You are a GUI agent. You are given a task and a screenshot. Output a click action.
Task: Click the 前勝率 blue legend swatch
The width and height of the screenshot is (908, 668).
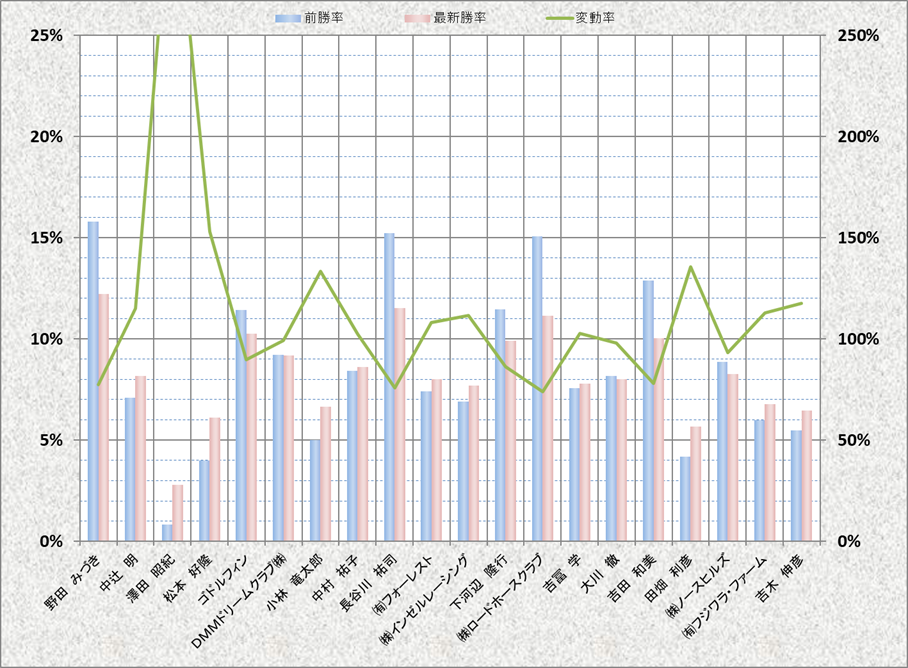[289, 18]
